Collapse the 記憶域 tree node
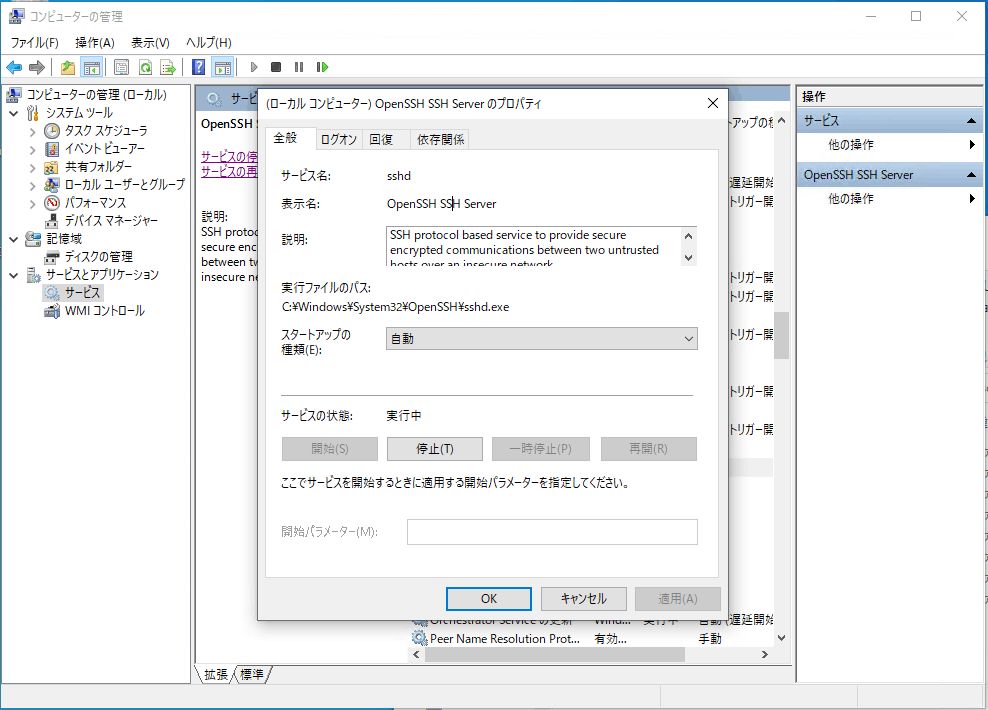The width and height of the screenshot is (988, 710). [x=14, y=239]
